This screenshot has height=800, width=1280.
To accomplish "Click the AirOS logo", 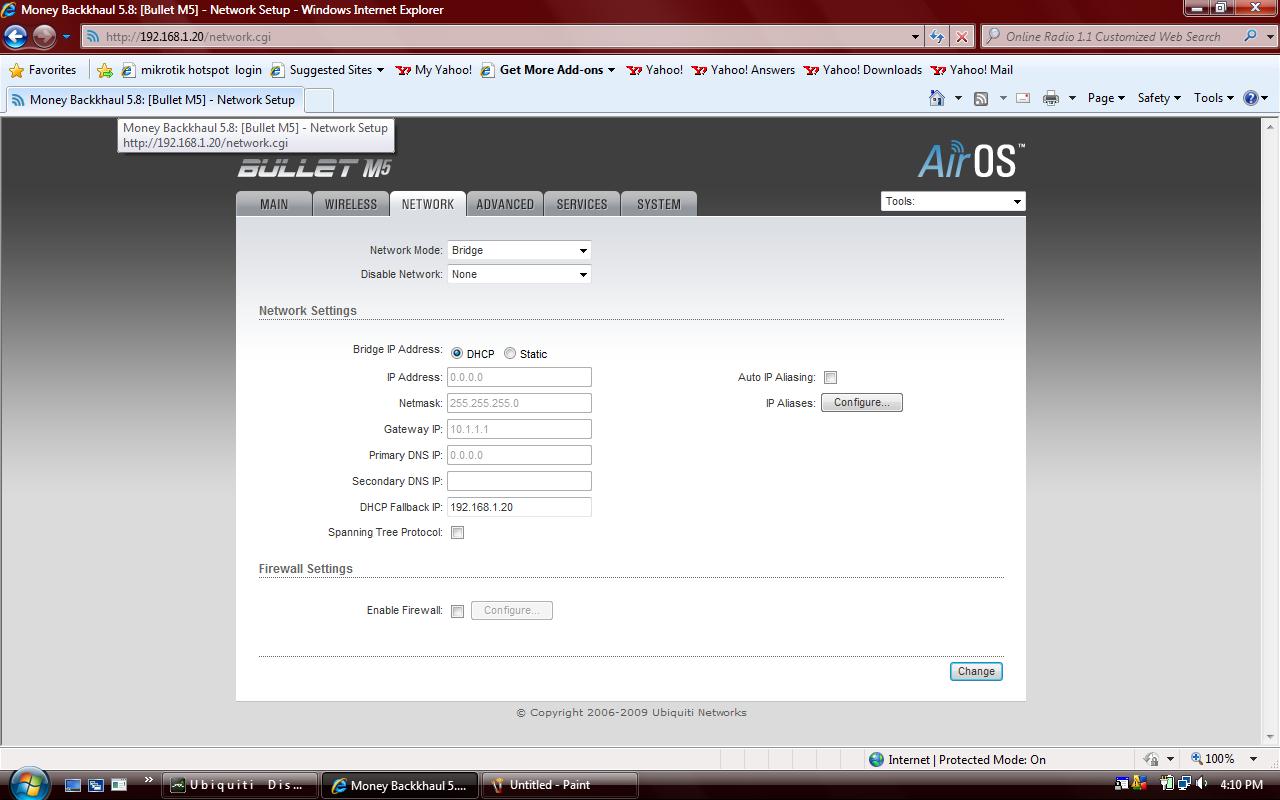I will click(x=971, y=160).
